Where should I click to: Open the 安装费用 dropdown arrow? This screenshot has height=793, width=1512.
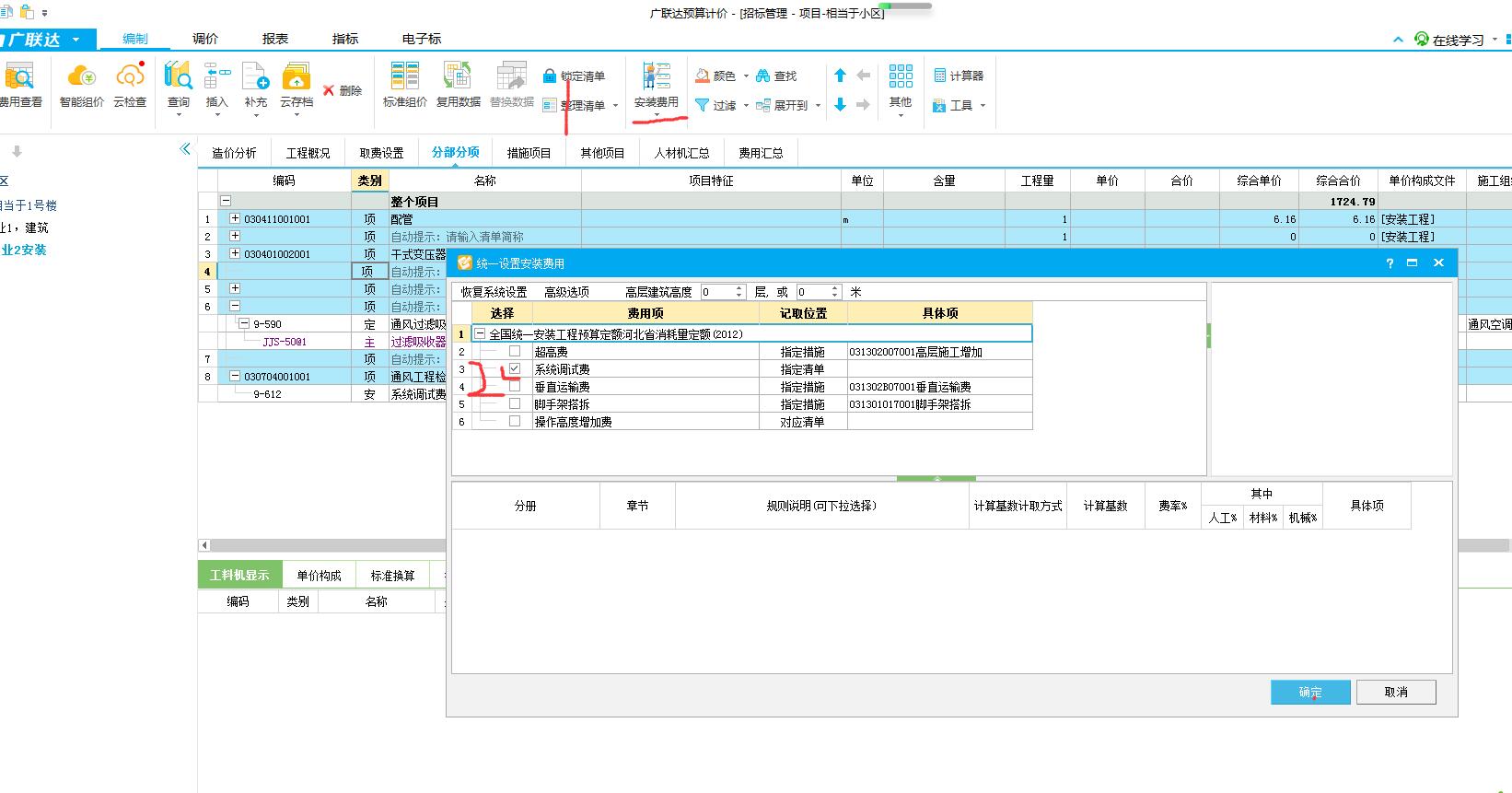[x=657, y=116]
